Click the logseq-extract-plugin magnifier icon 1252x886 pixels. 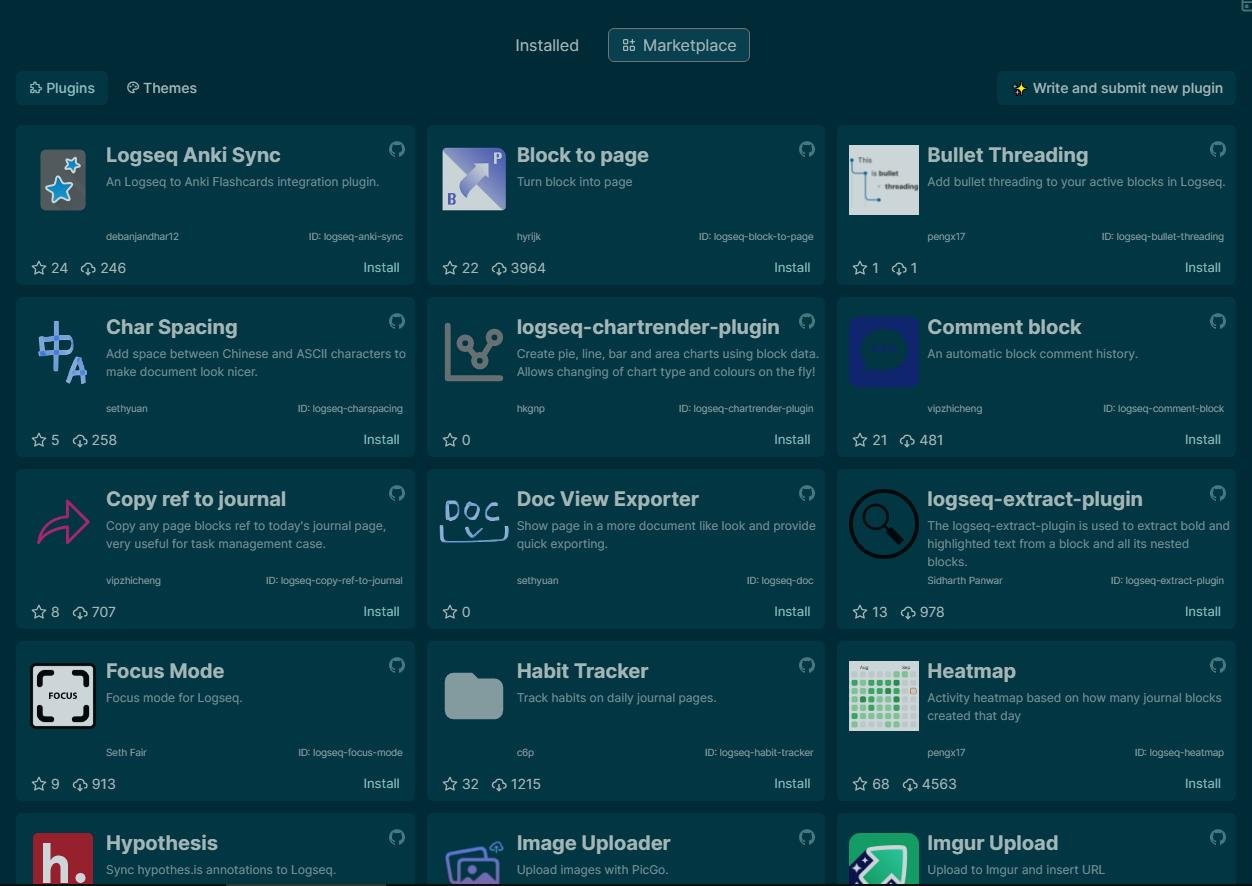click(883, 523)
